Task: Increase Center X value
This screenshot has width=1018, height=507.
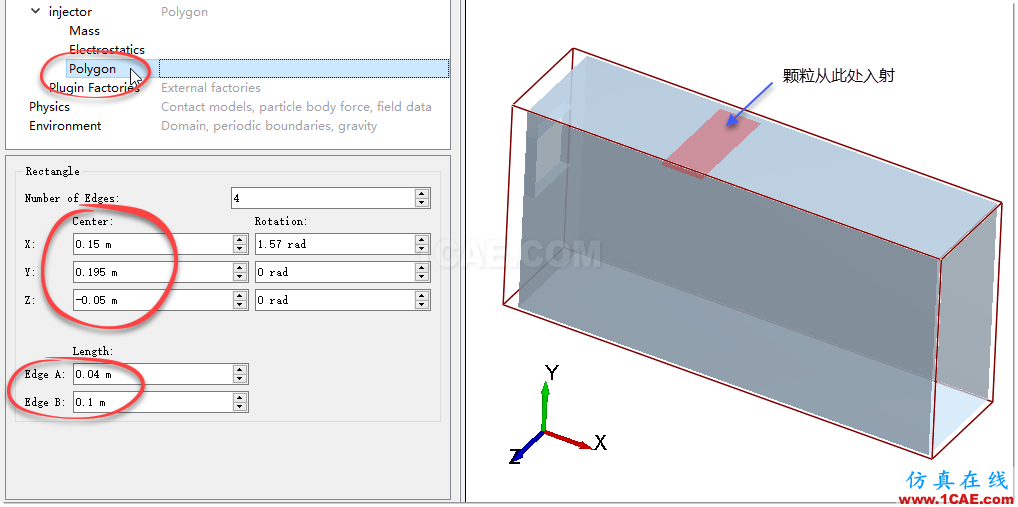Action: point(240,240)
